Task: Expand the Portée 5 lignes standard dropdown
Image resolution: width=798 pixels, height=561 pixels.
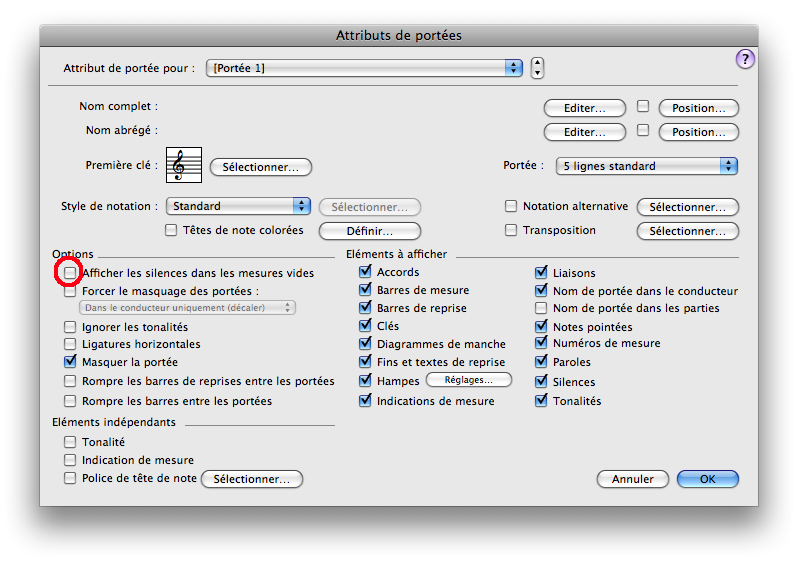Action: 646,166
